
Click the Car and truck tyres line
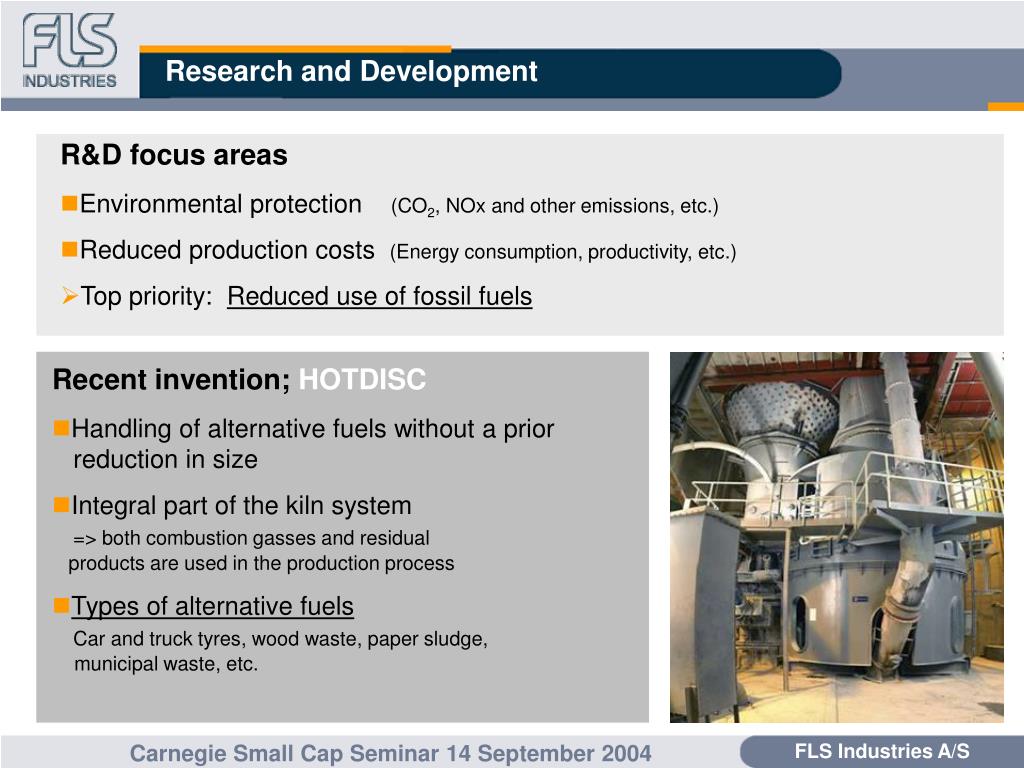280,639
